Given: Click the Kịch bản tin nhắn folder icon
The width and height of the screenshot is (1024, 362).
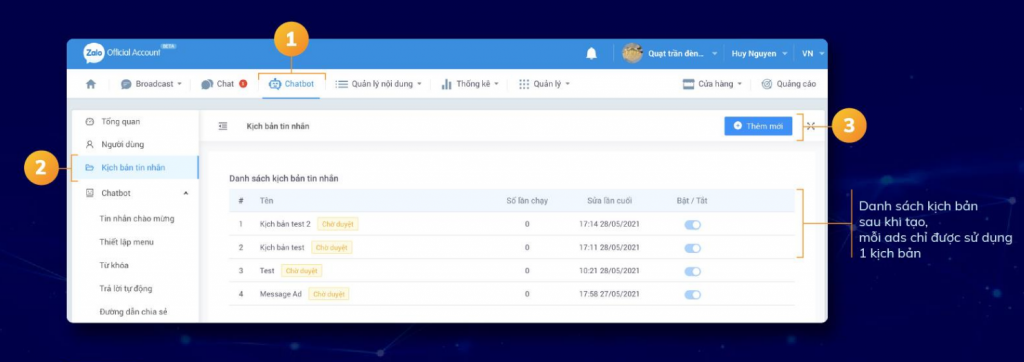Looking at the screenshot, I should coord(90,167).
